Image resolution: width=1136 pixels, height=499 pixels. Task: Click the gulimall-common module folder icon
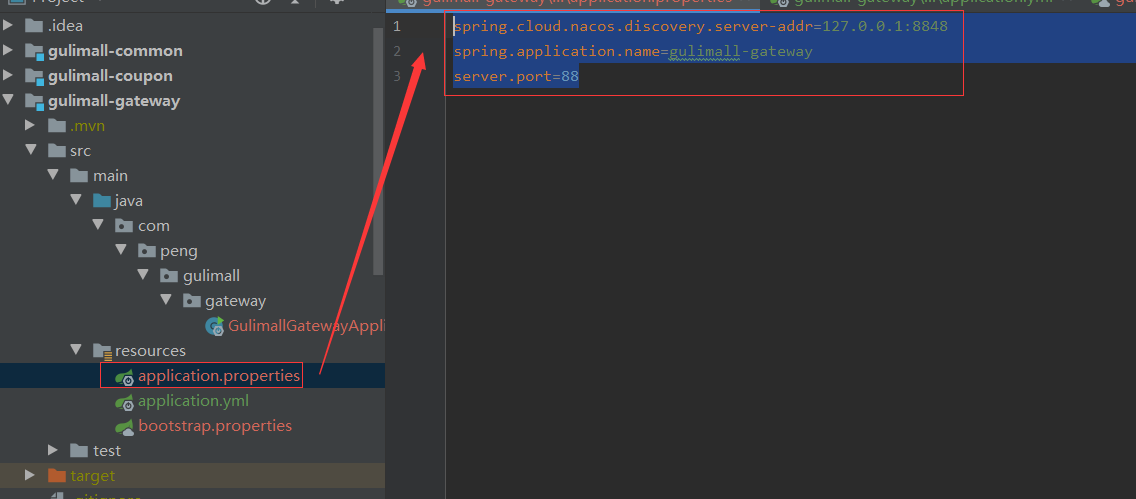[34, 51]
